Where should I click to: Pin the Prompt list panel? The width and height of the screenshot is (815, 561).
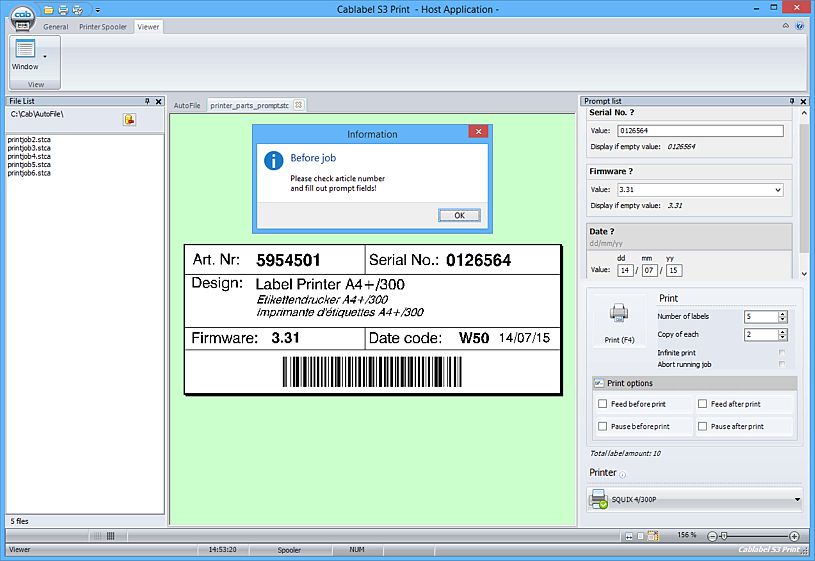(792, 101)
